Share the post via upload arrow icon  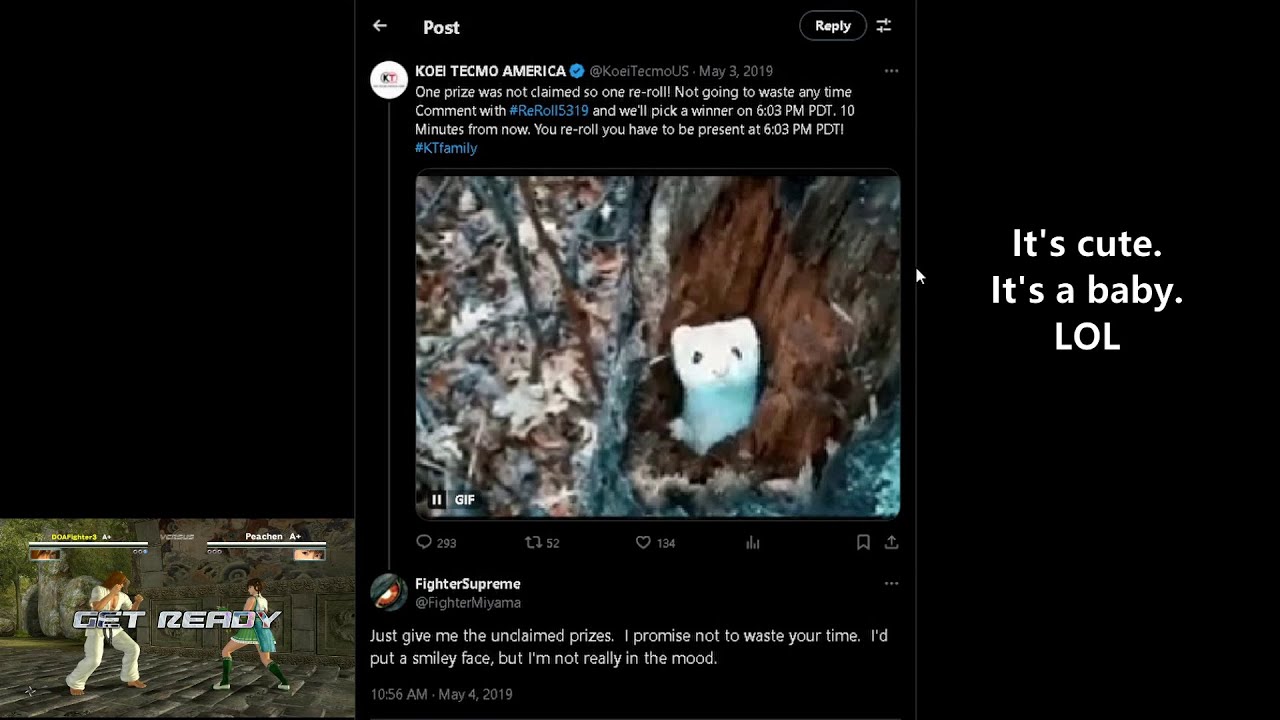click(x=891, y=542)
